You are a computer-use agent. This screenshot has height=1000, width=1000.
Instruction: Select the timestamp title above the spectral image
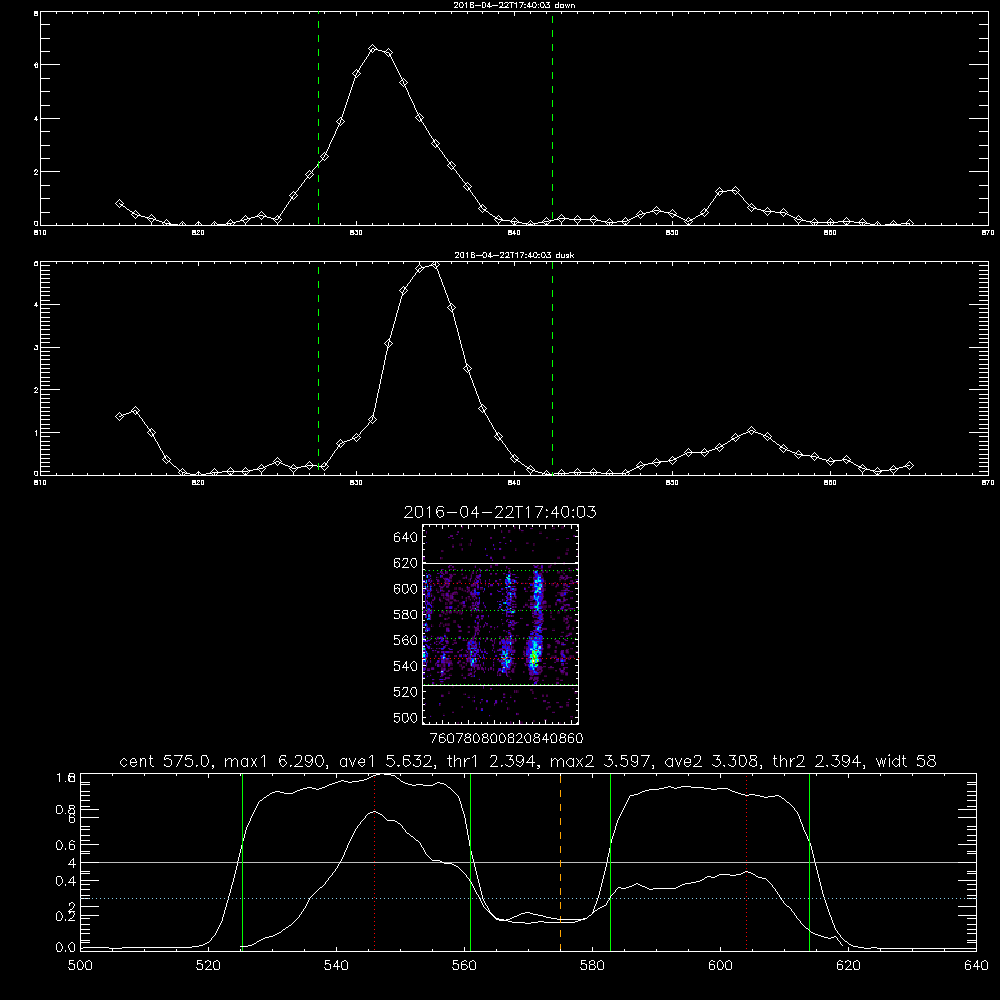pos(500,512)
